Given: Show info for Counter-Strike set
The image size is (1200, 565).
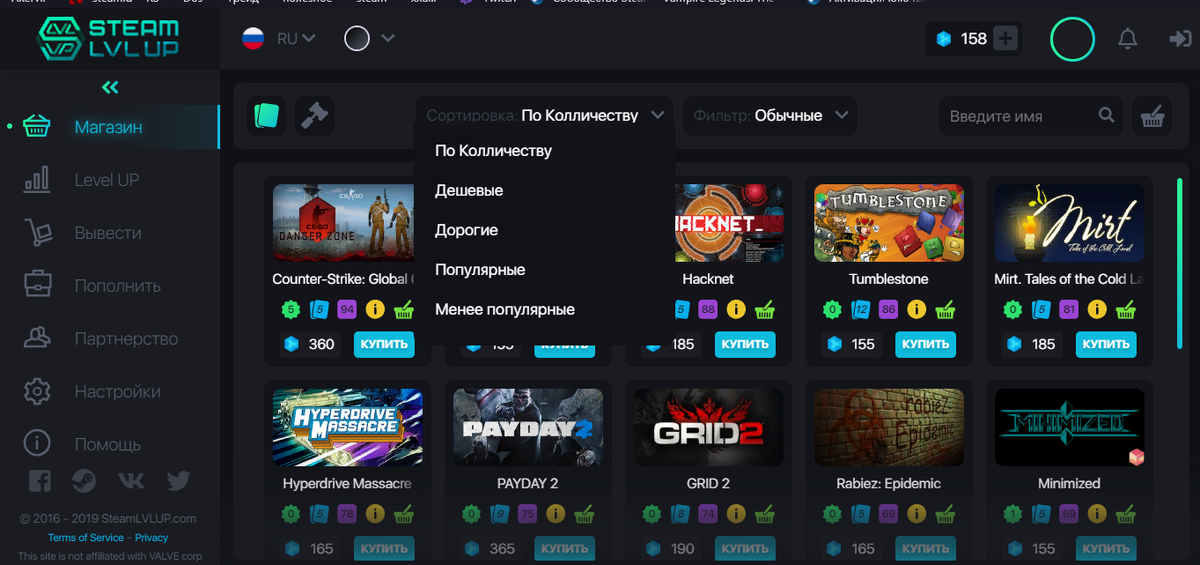Looking at the screenshot, I should point(375,309).
